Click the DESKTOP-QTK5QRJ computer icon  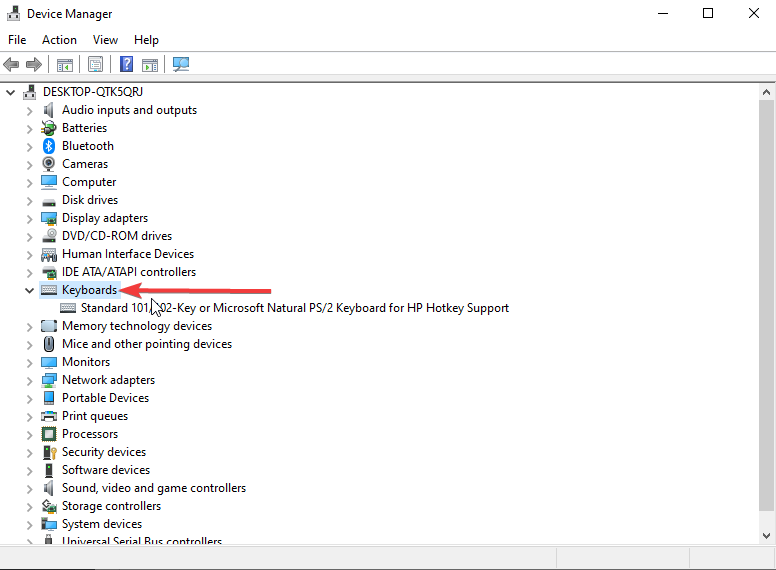point(30,92)
